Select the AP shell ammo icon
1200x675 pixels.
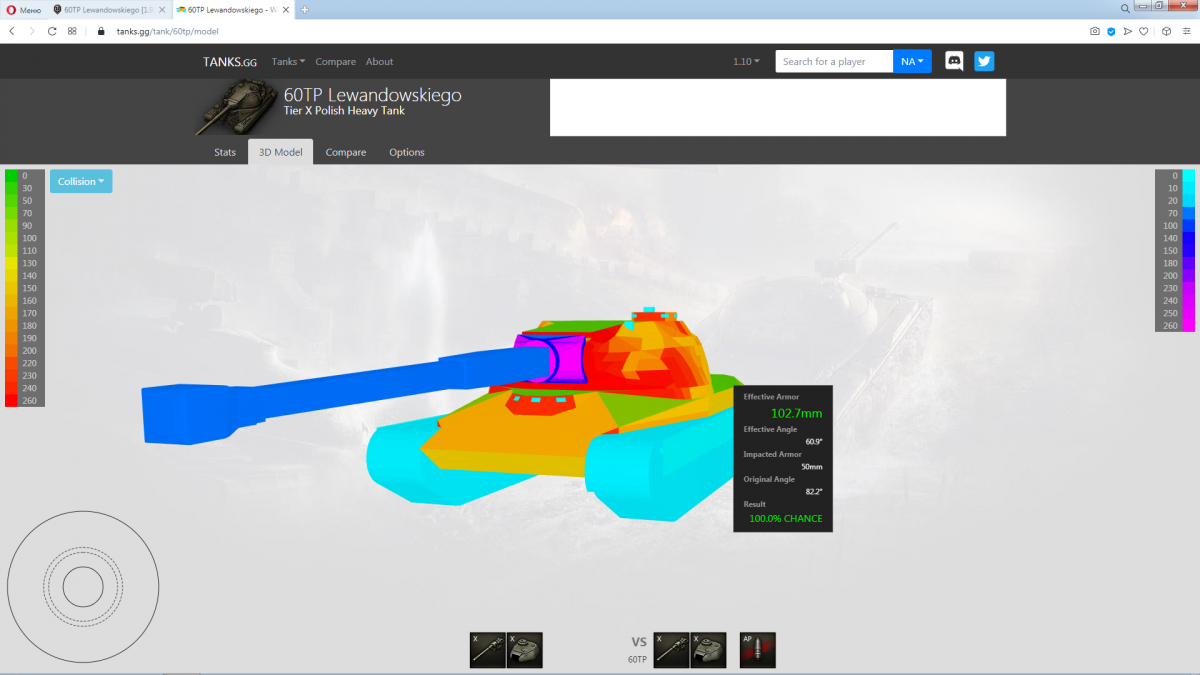(758, 650)
